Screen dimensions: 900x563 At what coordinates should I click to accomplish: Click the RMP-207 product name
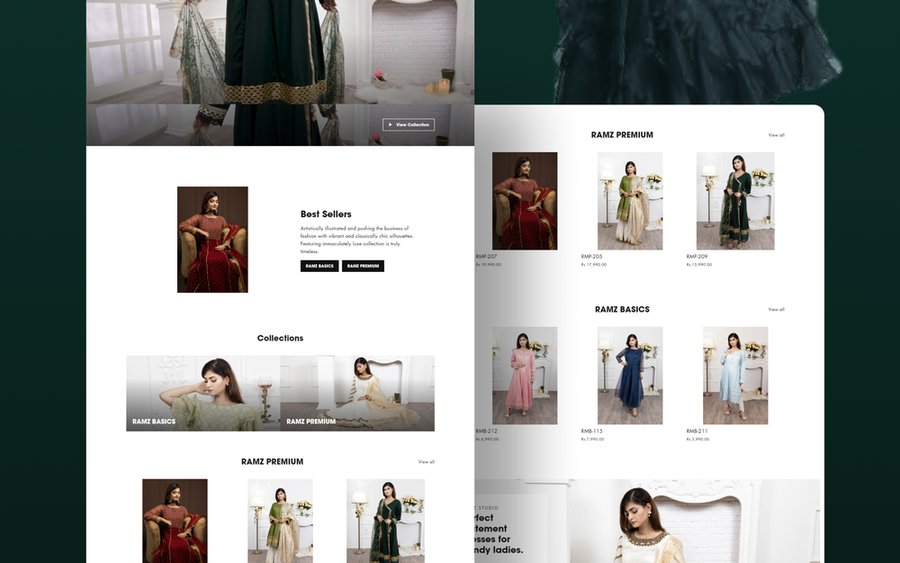click(x=486, y=257)
